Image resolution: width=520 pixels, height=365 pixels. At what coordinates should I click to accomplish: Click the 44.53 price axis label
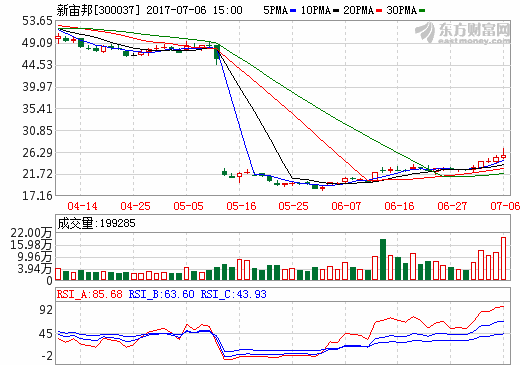point(37,65)
